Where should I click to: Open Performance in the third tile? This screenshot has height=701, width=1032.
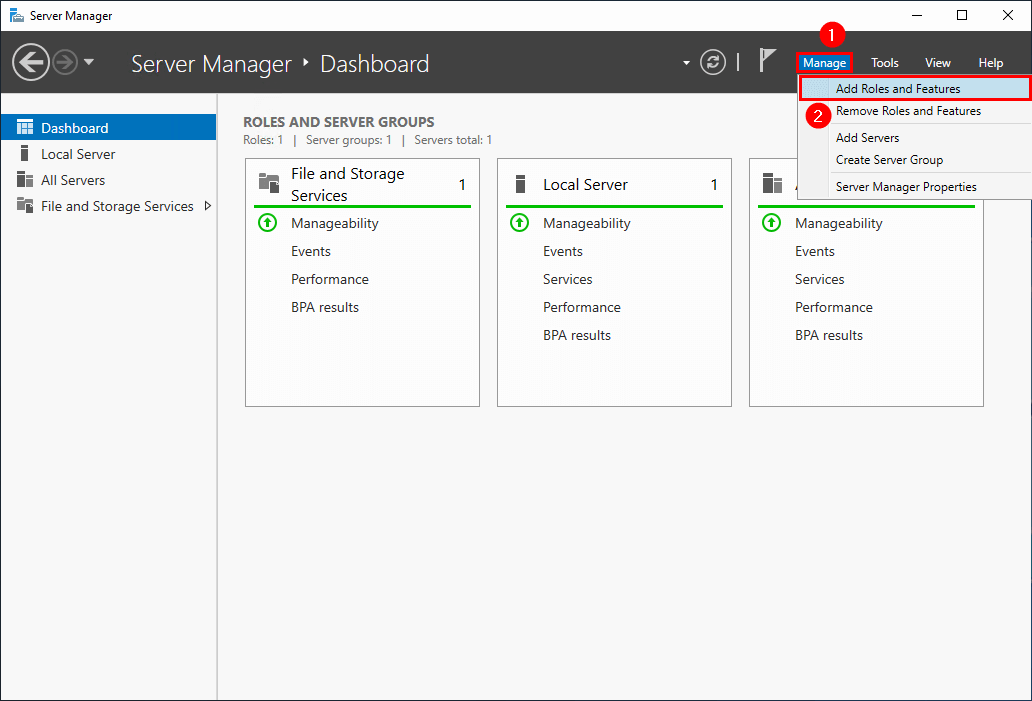click(x=834, y=307)
